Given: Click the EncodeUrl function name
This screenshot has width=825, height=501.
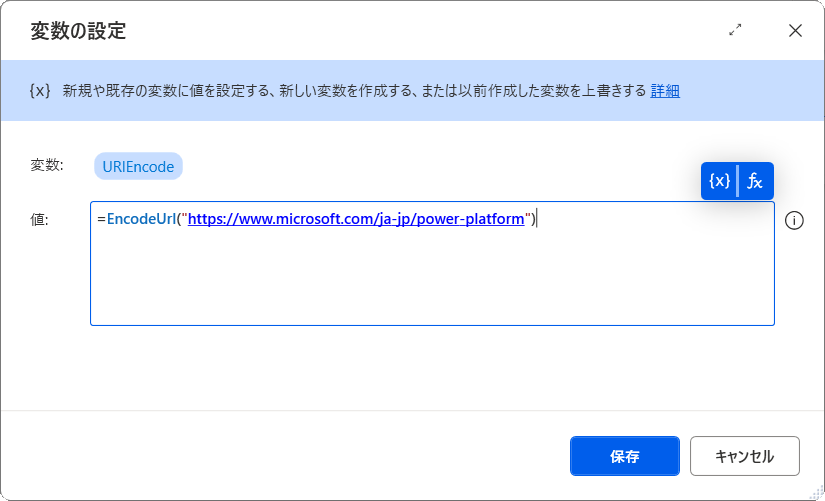Looking at the screenshot, I should click(141, 219).
